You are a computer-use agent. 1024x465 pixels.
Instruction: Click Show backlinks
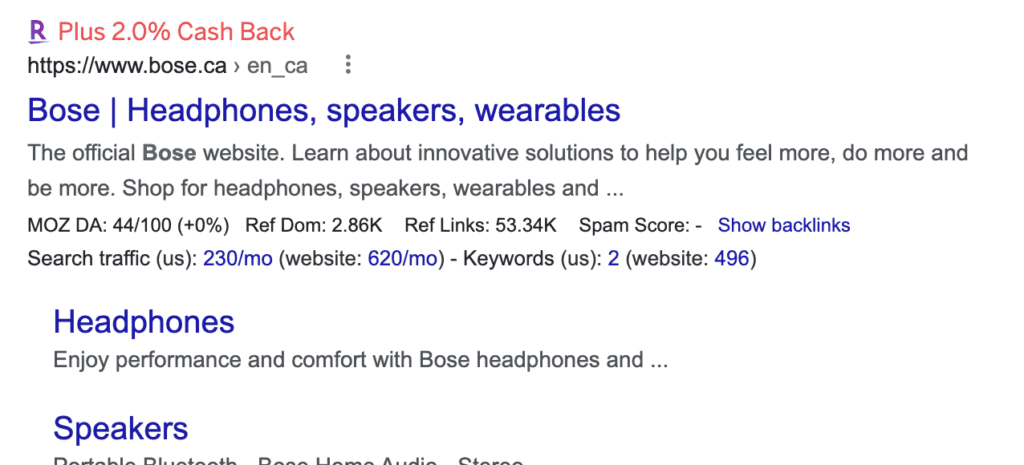coord(783,225)
